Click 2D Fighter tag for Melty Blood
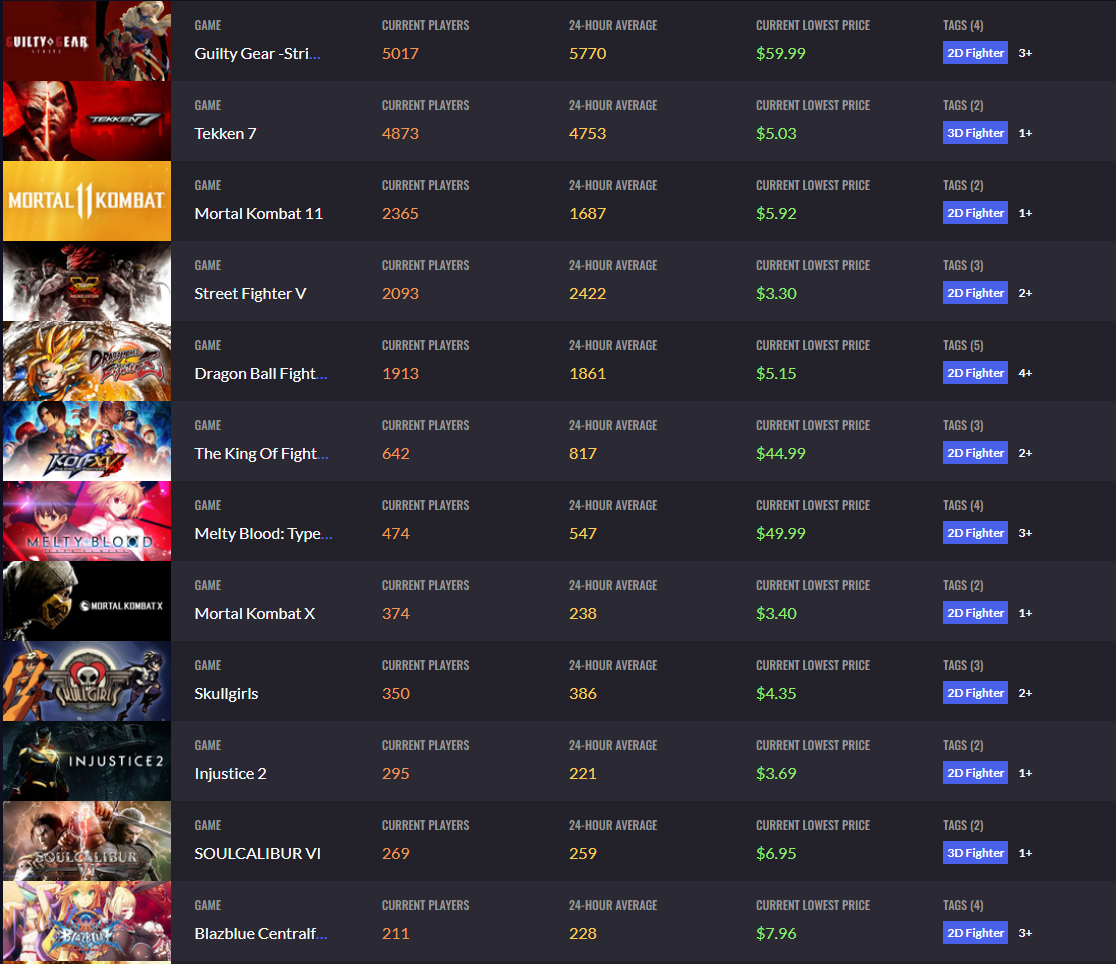 975,533
